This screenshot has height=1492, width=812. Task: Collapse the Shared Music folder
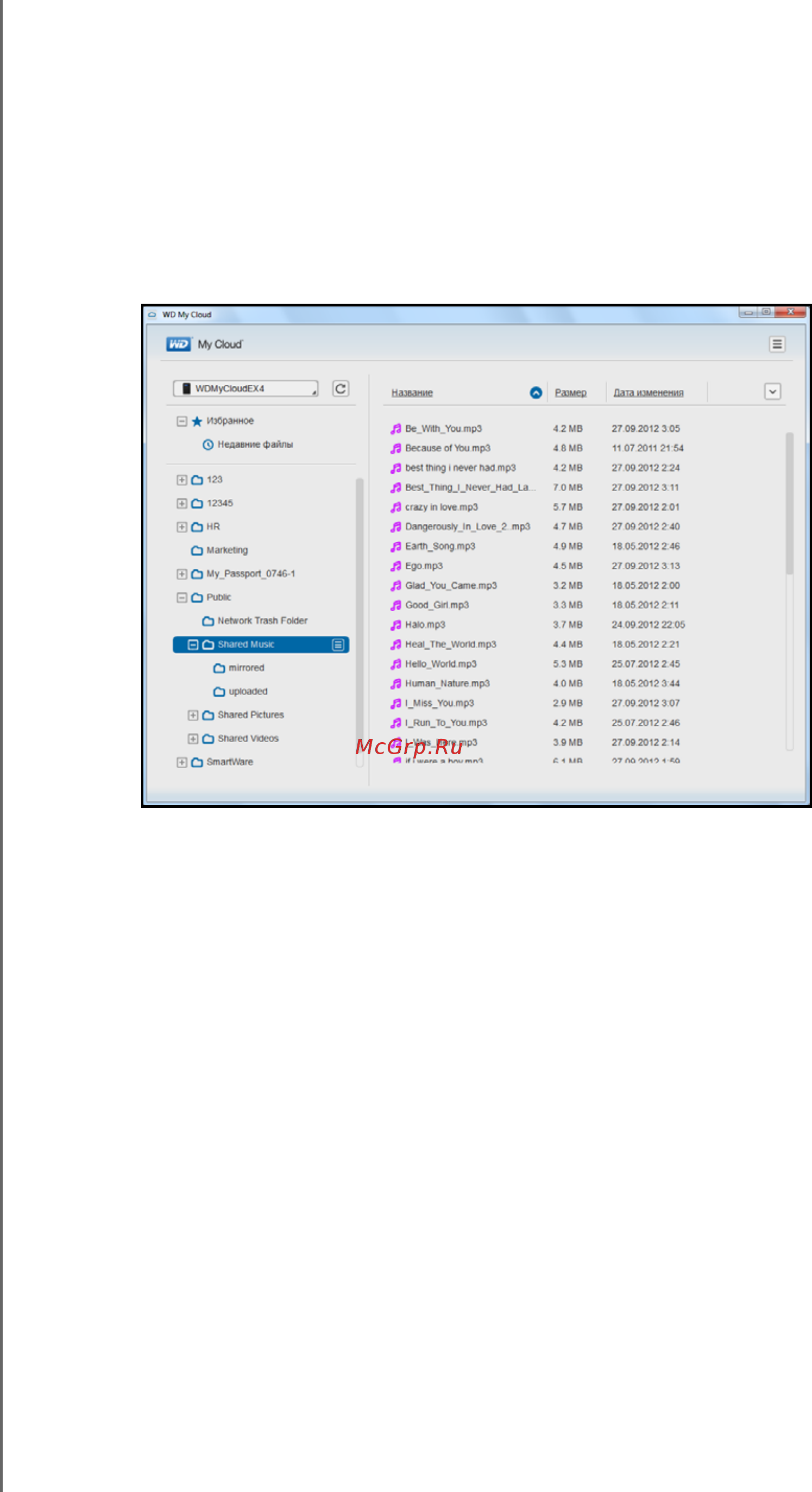pyautogui.click(x=193, y=644)
